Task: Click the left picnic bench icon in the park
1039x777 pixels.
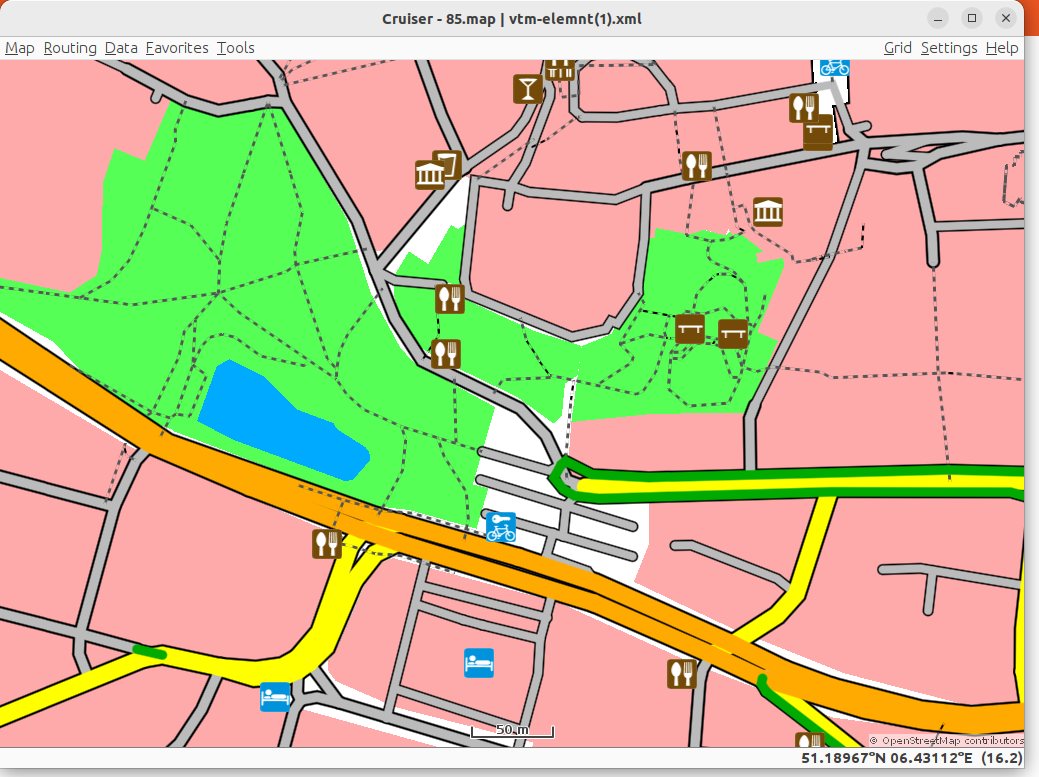Action: (690, 328)
